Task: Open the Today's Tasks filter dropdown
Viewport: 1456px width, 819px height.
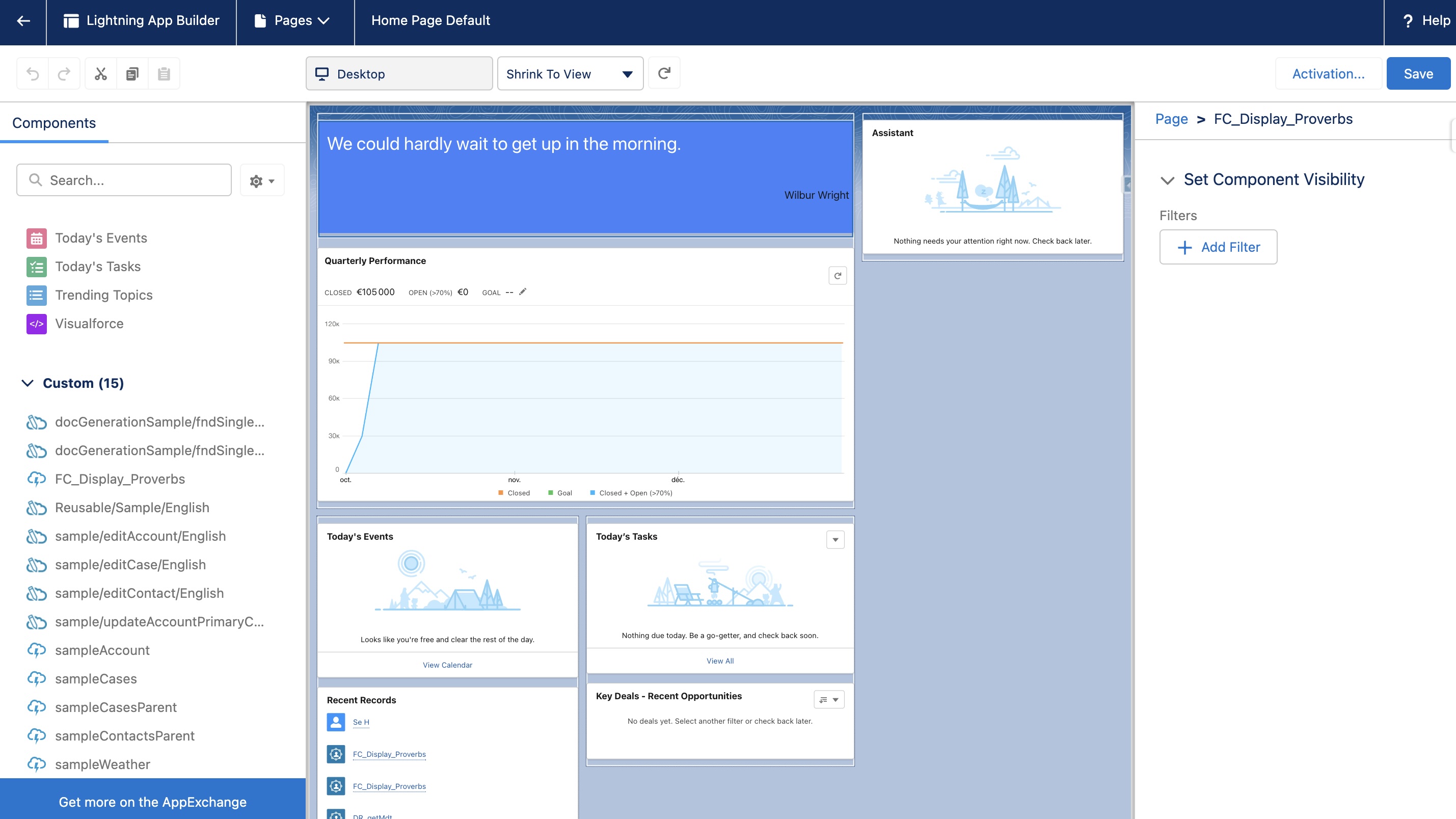Action: pos(835,540)
